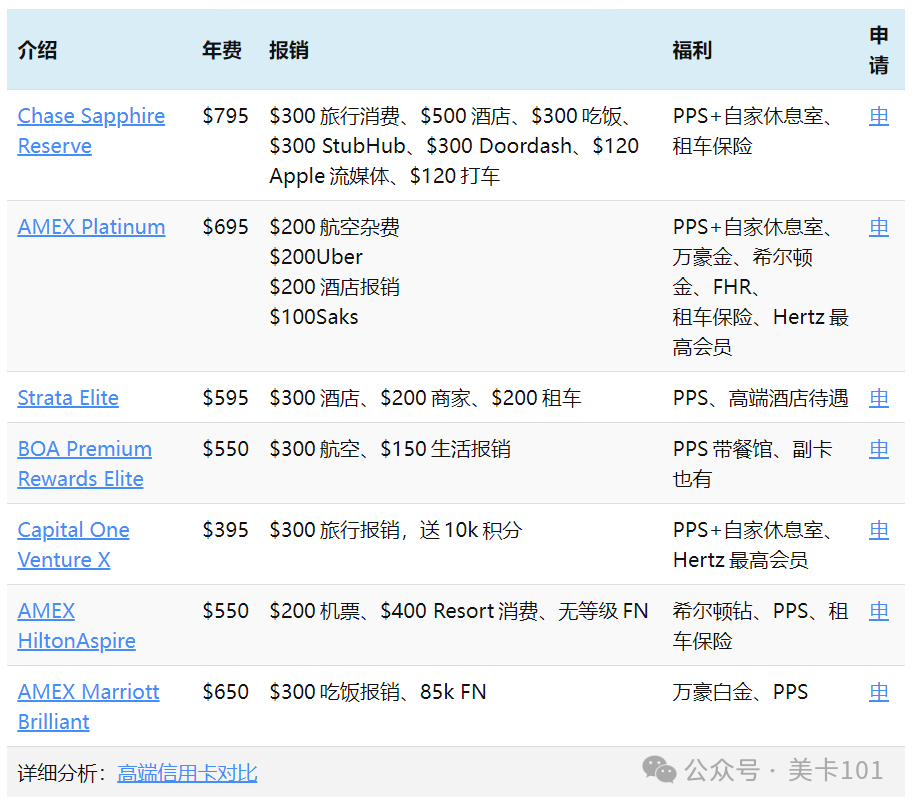Select '希尔顿钻、PPS、租车保险' benefits text

coord(760,625)
